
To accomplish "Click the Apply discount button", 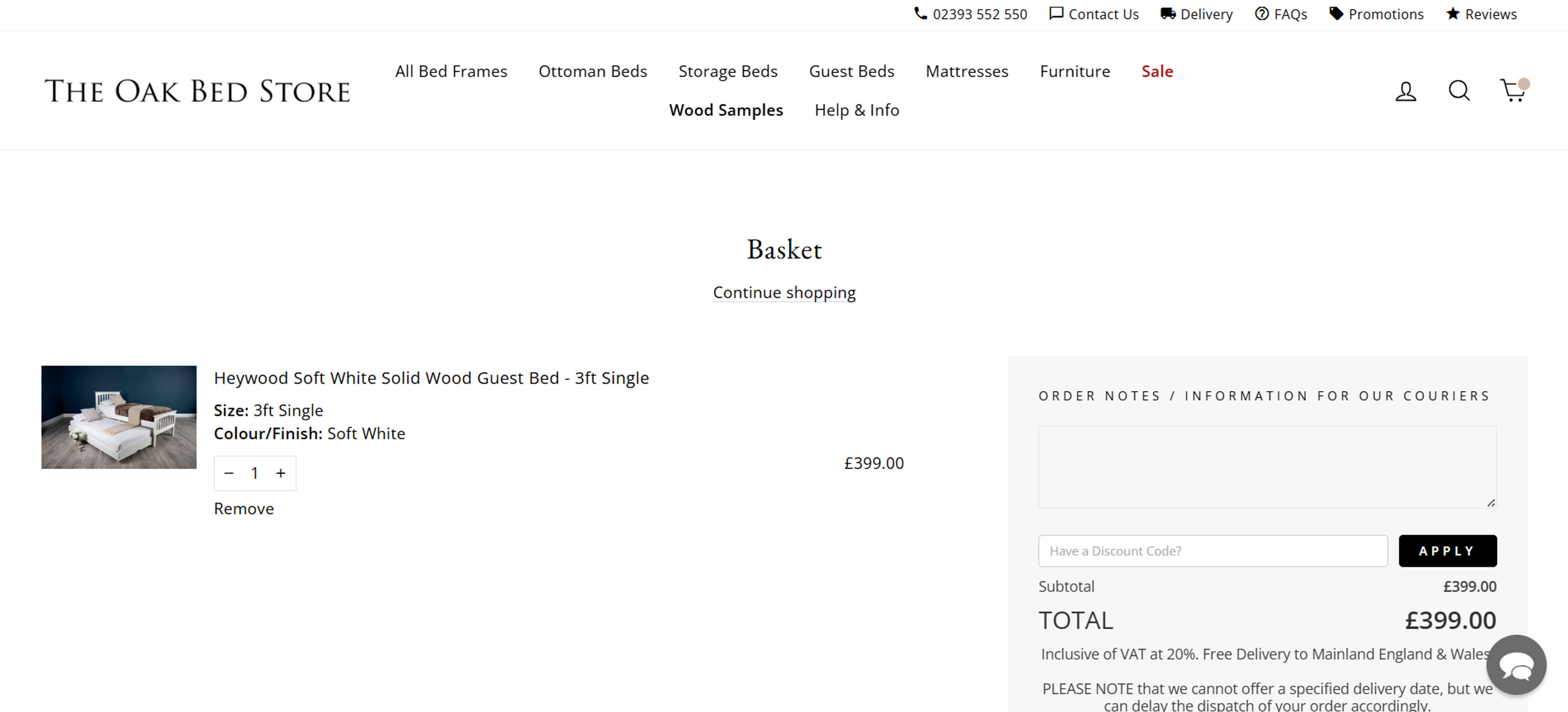I will [x=1448, y=551].
